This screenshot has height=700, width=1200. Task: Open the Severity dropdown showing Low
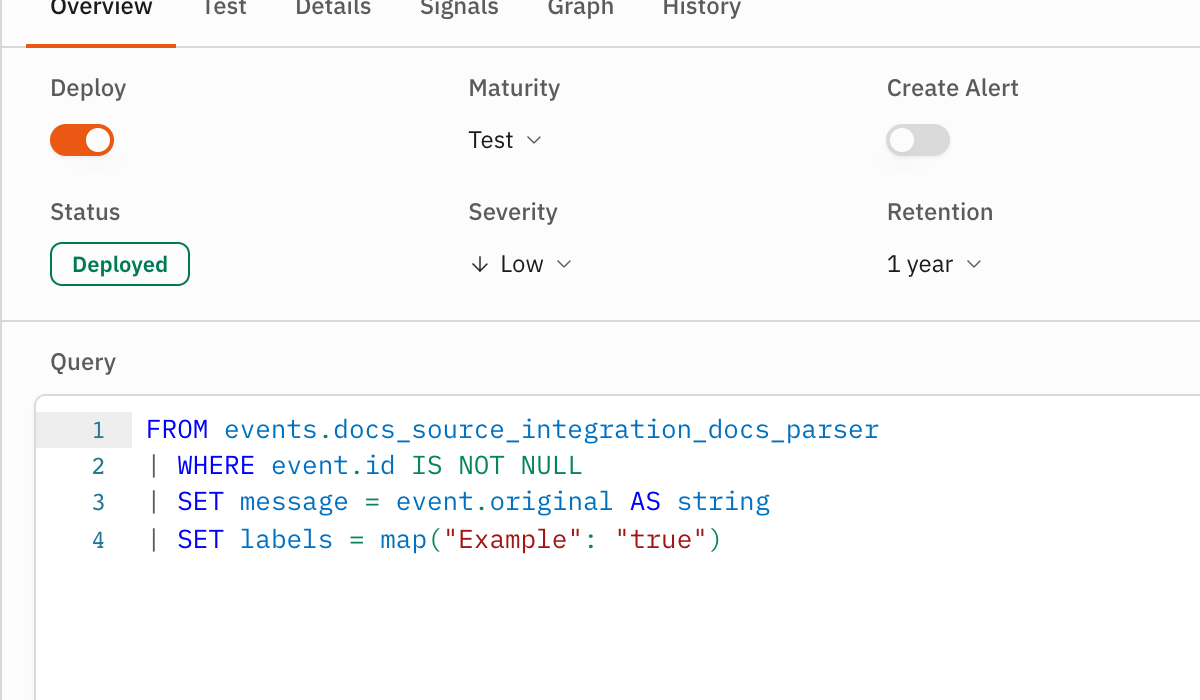pyautogui.click(x=521, y=264)
